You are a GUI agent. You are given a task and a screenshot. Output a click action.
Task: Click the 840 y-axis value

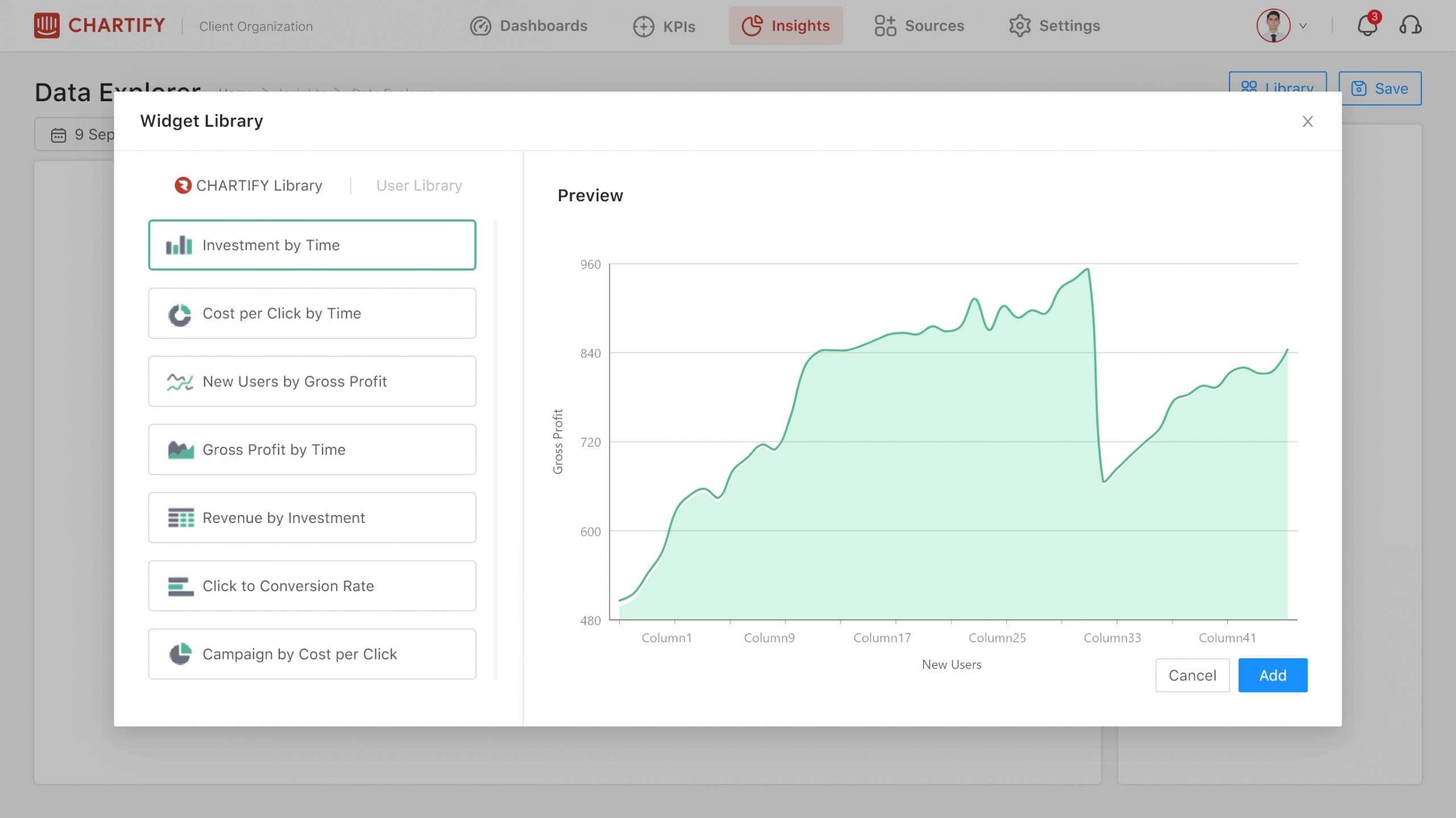(x=590, y=354)
